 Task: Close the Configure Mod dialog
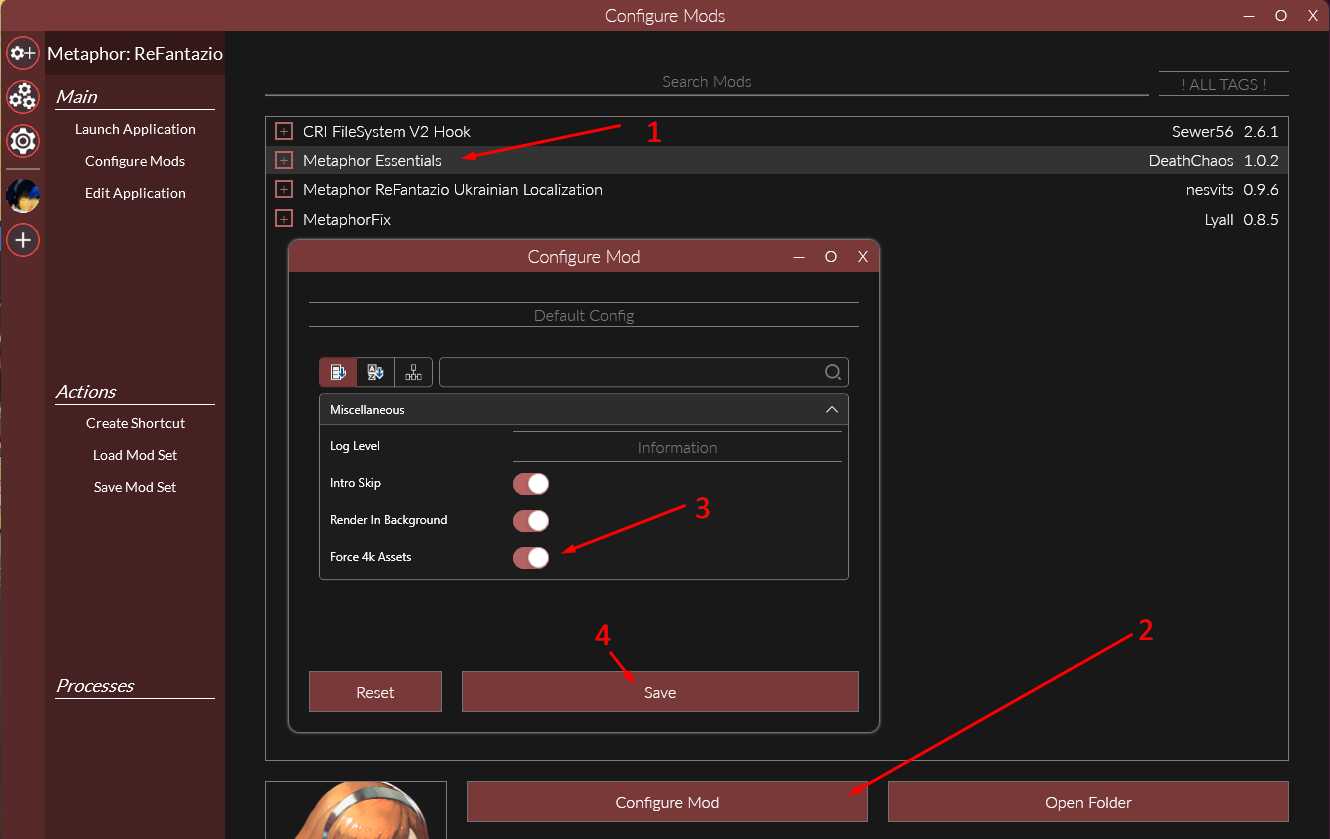pos(863,257)
